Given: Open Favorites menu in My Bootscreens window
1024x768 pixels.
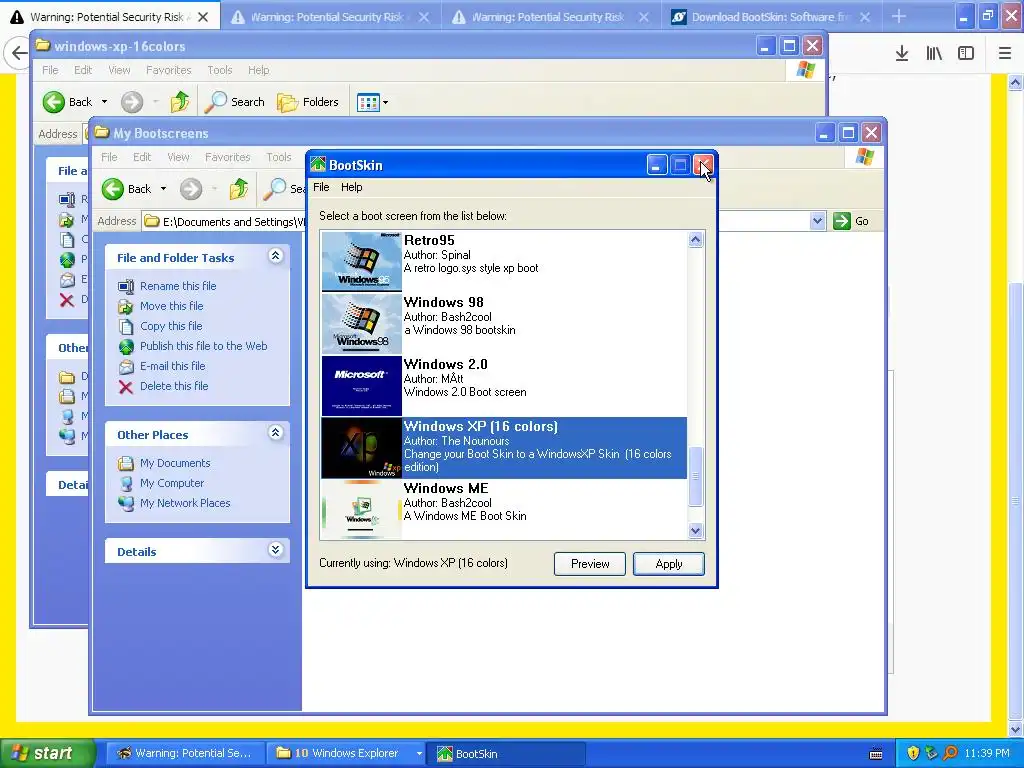Looking at the screenshot, I should [227, 157].
